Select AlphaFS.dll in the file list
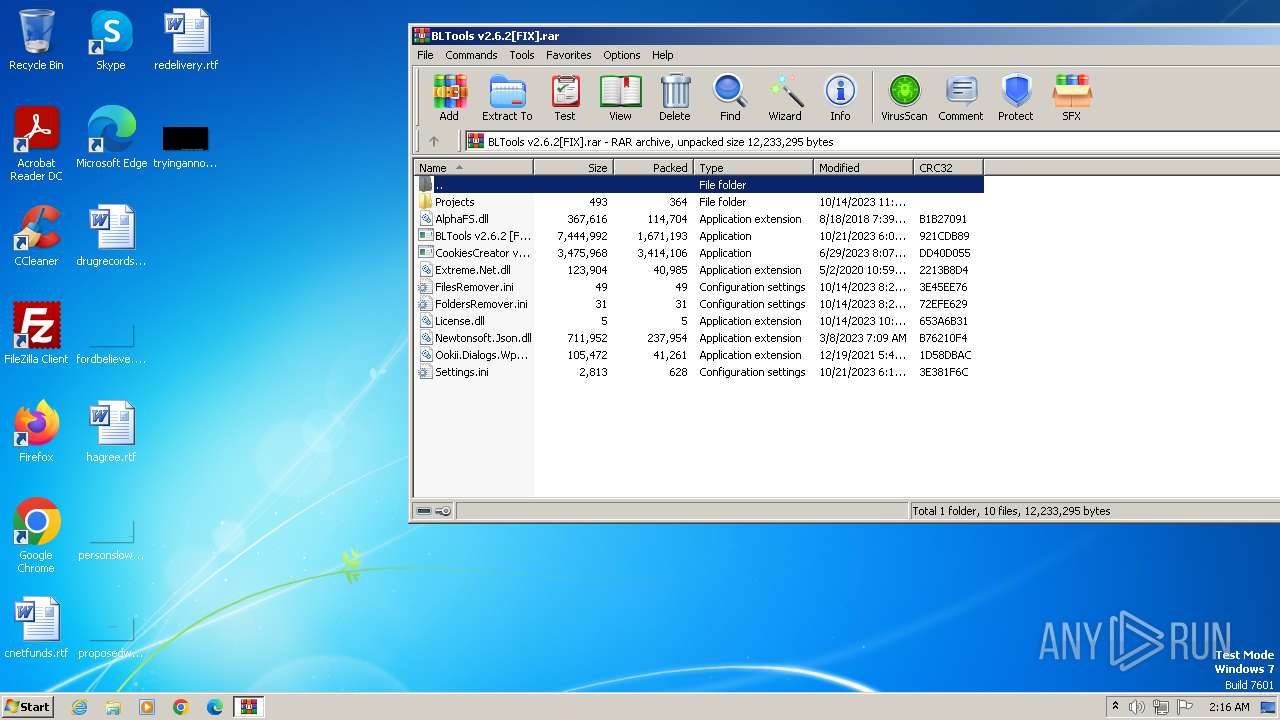 (699, 219)
